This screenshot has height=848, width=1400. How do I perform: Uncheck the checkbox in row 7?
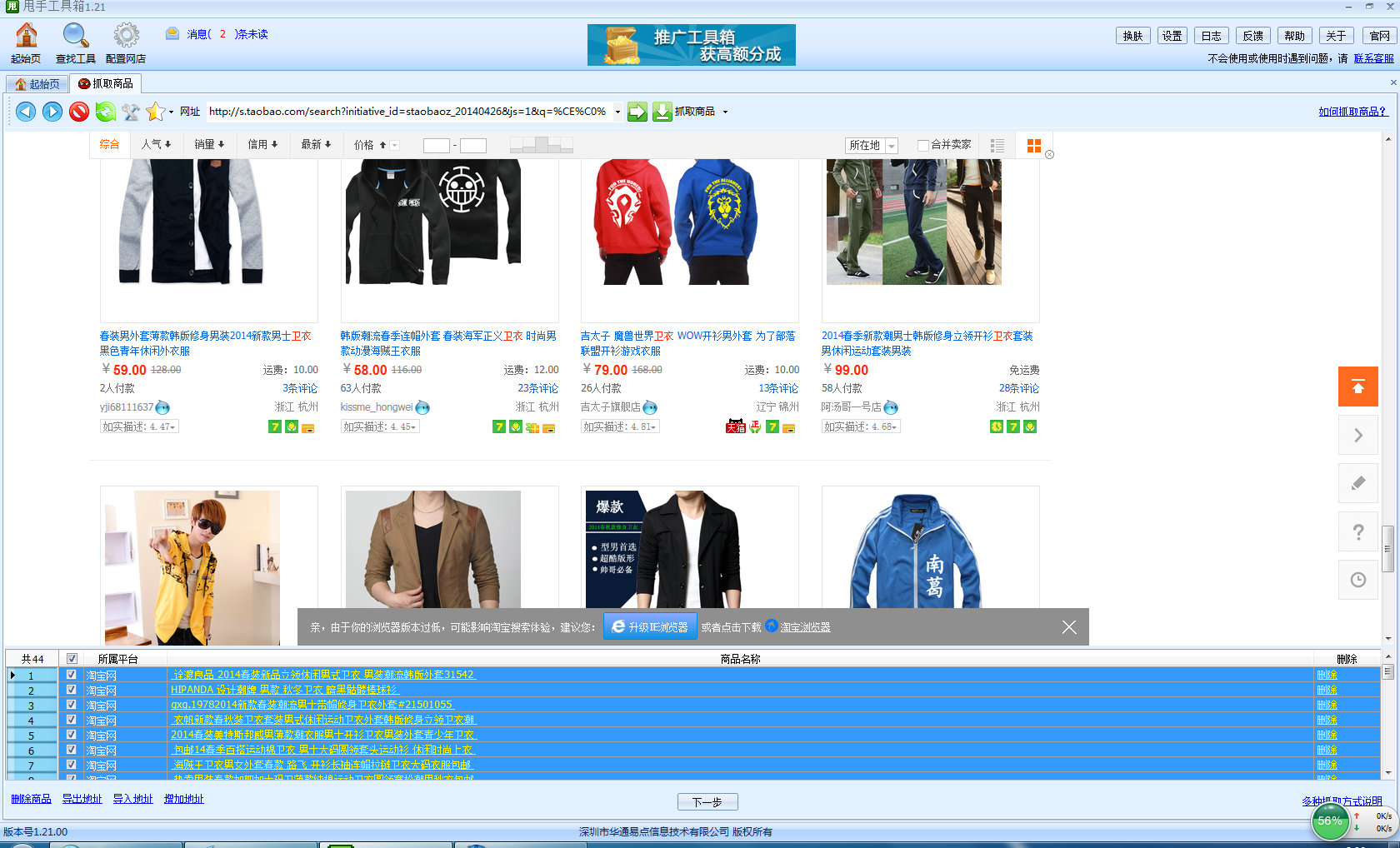pyautogui.click(x=71, y=765)
